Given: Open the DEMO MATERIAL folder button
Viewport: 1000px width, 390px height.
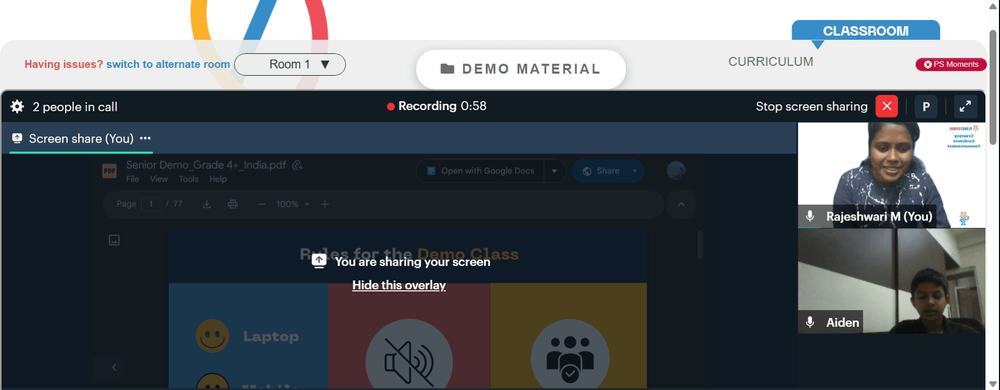Looking at the screenshot, I should point(520,69).
